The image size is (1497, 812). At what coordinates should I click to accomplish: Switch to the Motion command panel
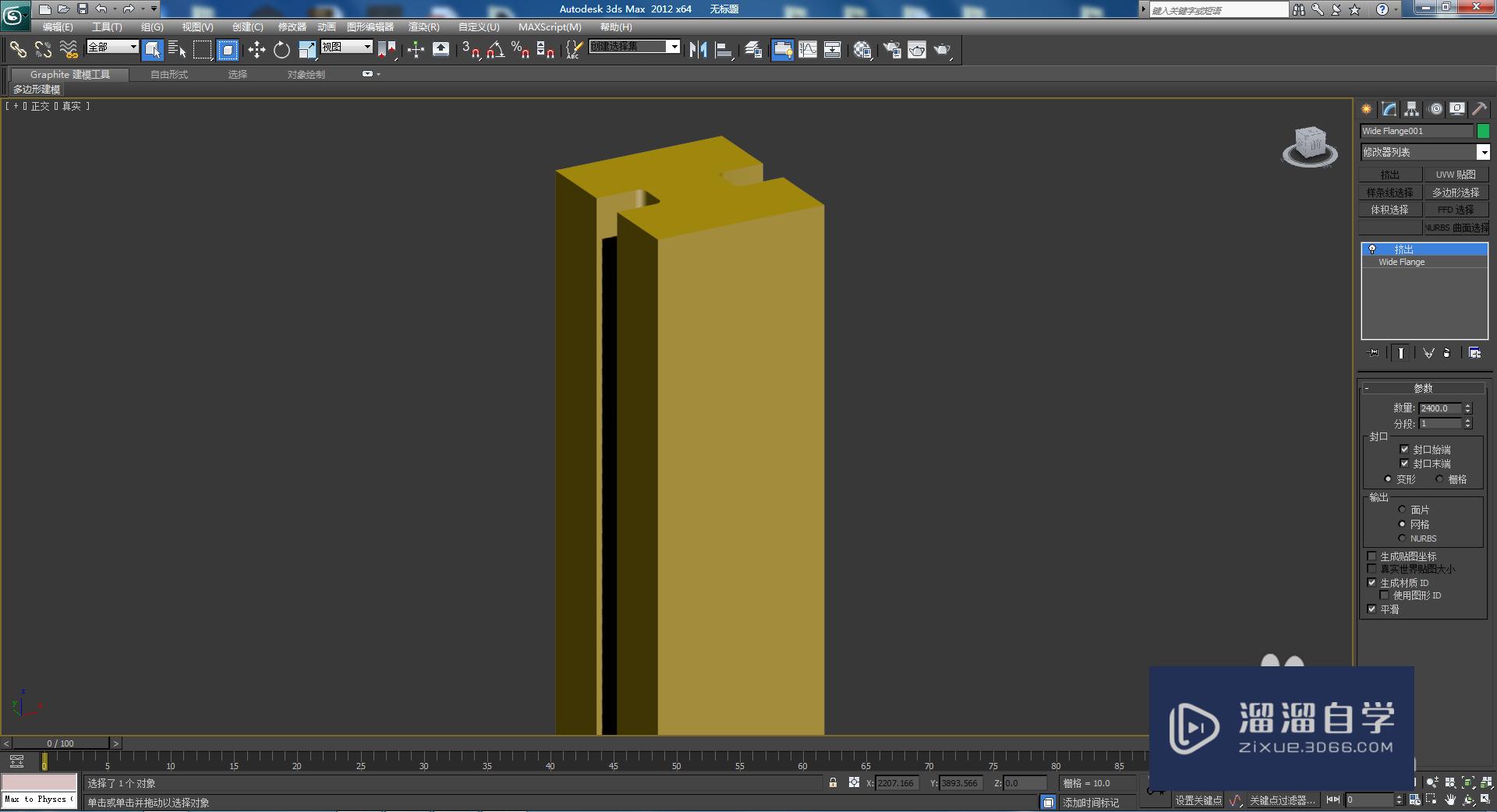tap(1435, 109)
